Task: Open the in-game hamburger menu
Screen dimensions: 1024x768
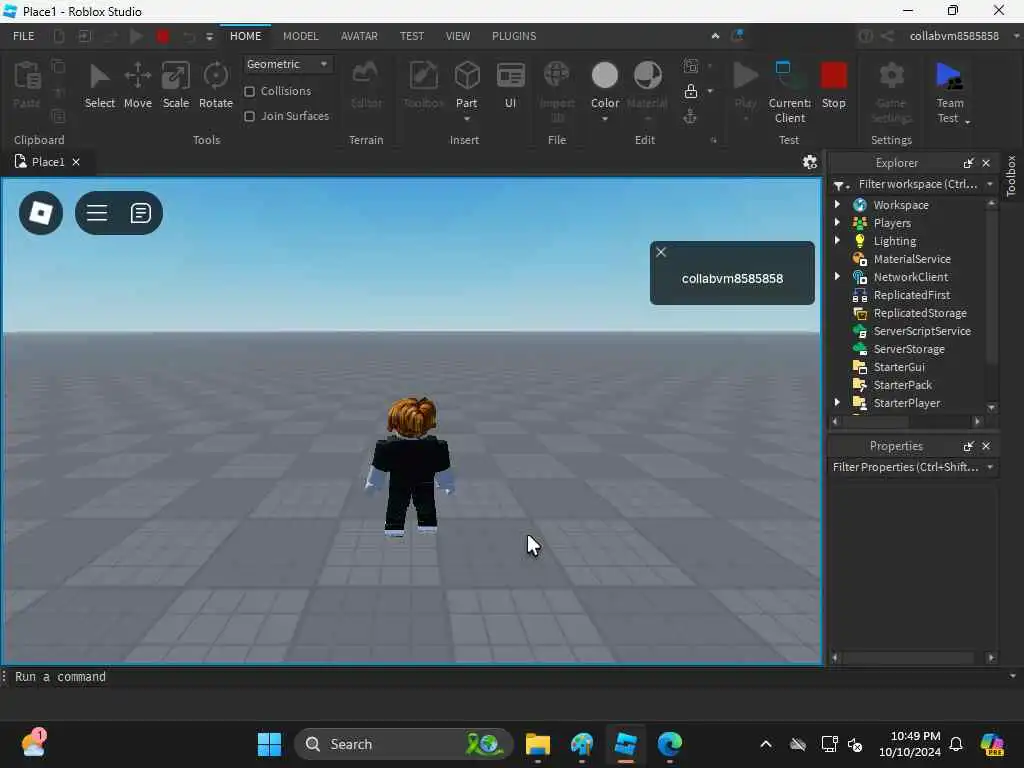Action: [97, 213]
